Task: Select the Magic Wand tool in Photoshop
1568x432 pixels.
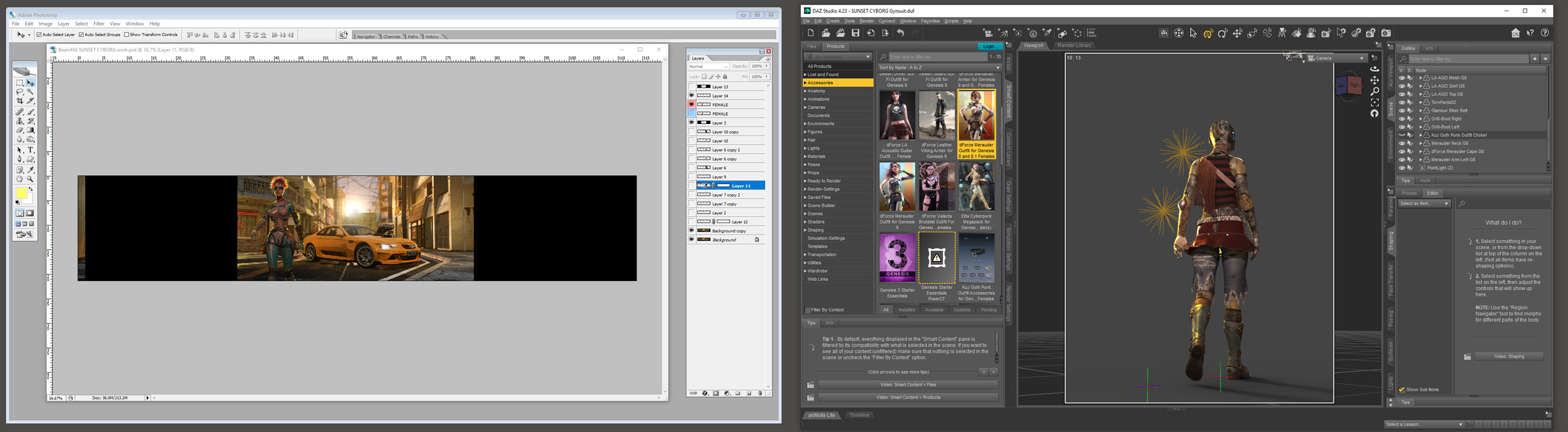Action: (30, 92)
